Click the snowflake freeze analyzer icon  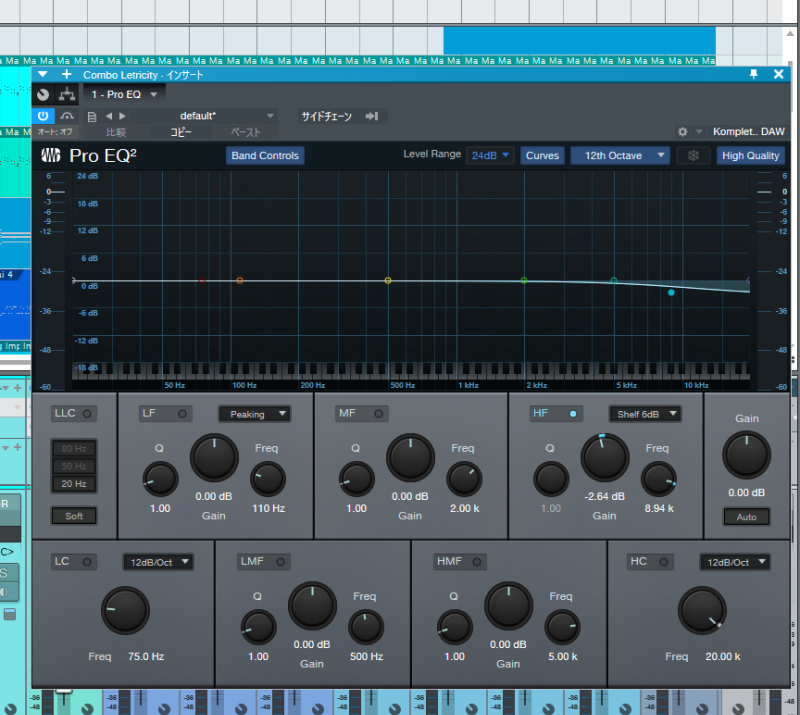(x=693, y=156)
